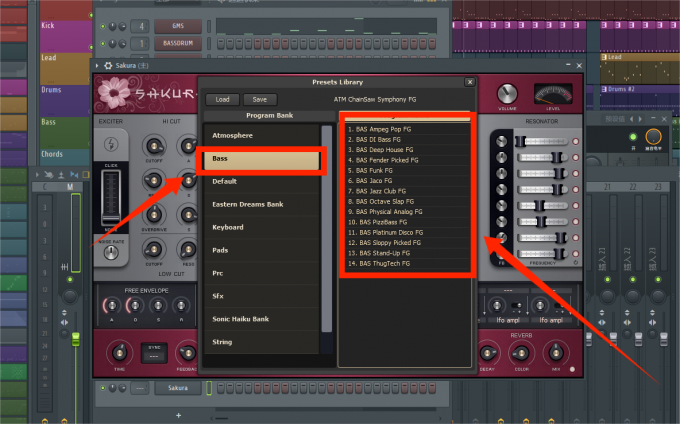Toggle the Reverb on/off dot

pyautogui.click(x=572, y=369)
